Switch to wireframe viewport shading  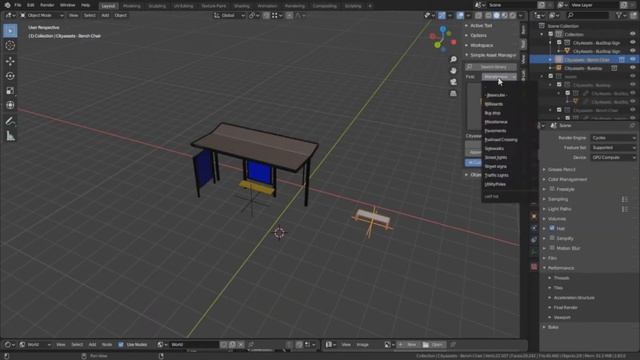[489, 16]
